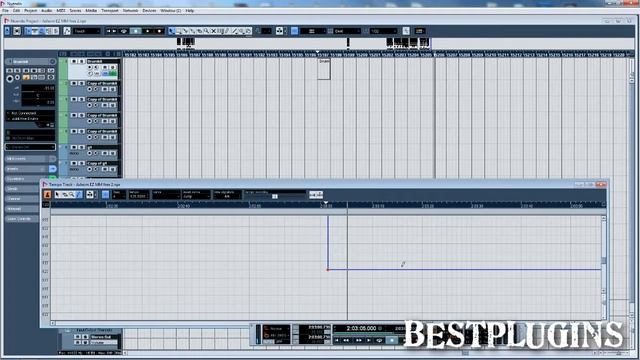Click Drumkit part in arrange area
The width and height of the screenshot is (640, 360).
click(324, 69)
